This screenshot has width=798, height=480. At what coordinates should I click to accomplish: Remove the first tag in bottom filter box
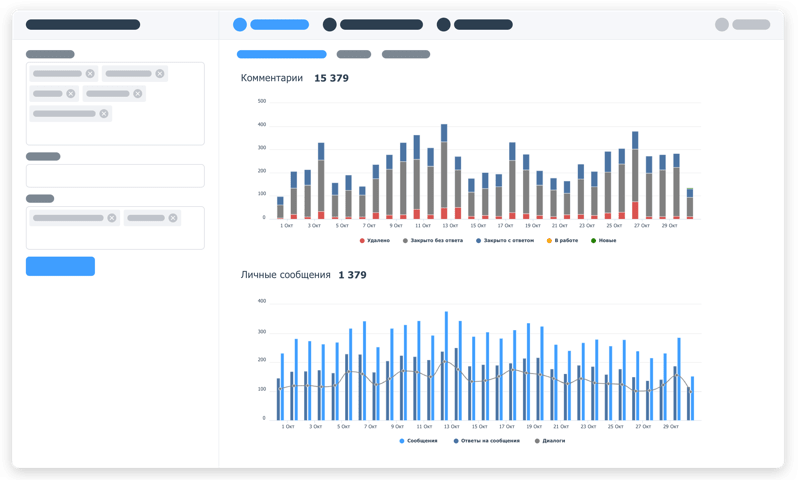click(x=112, y=218)
